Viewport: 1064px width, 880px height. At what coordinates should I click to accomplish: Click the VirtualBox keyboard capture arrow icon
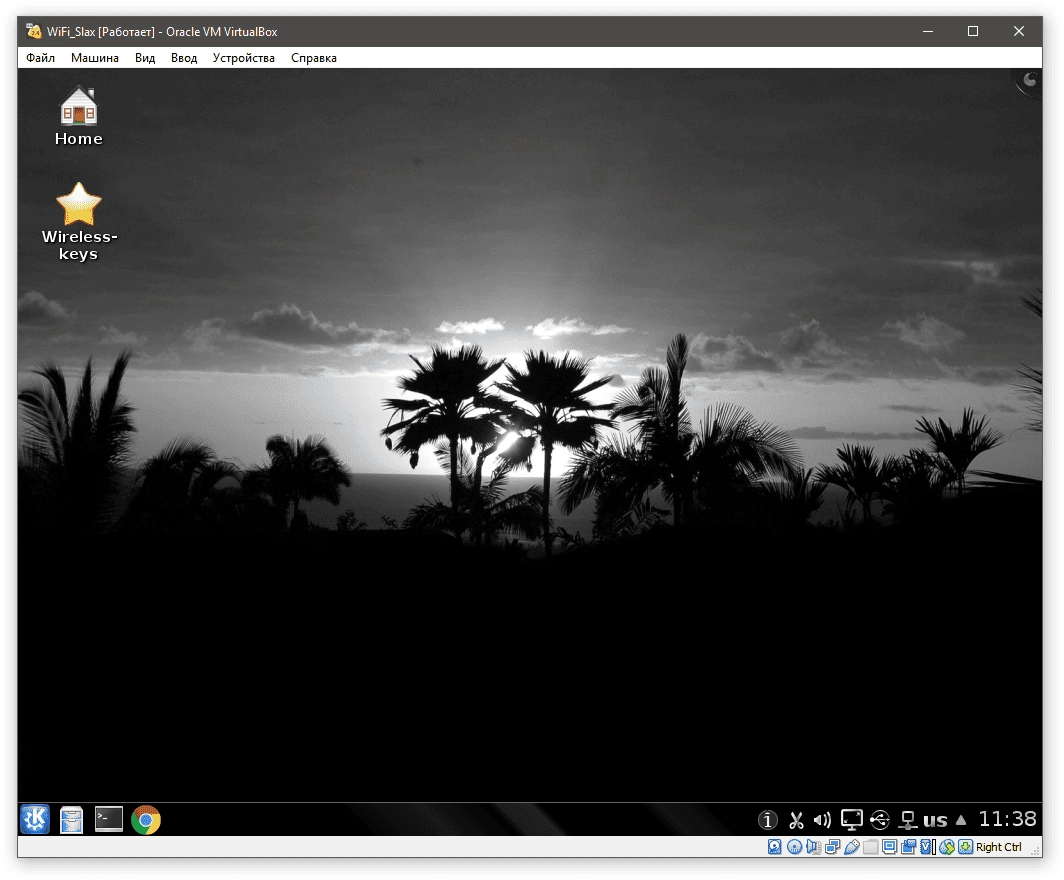(966, 847)
